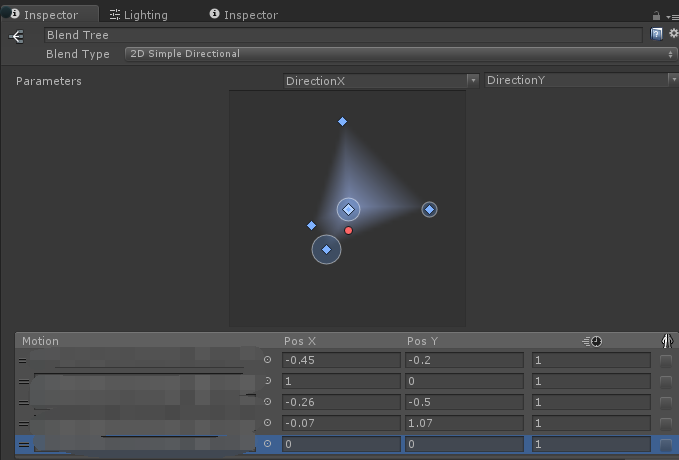Click Pos X field in selected bottom row
Image resolution: width=679 pixels, height=460 pixels.
click(341, 444)
